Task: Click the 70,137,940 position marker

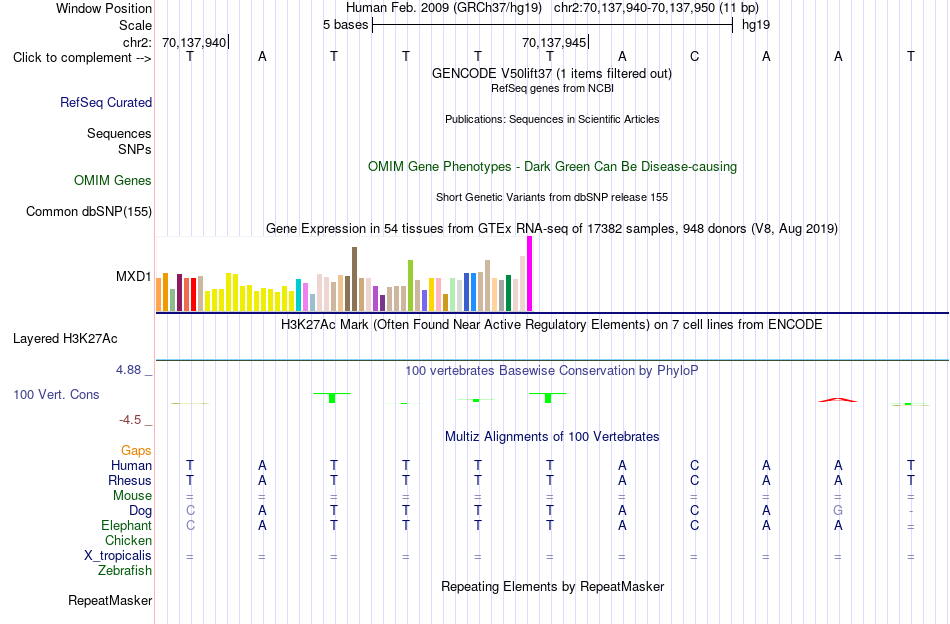Action: click(194, 42)
